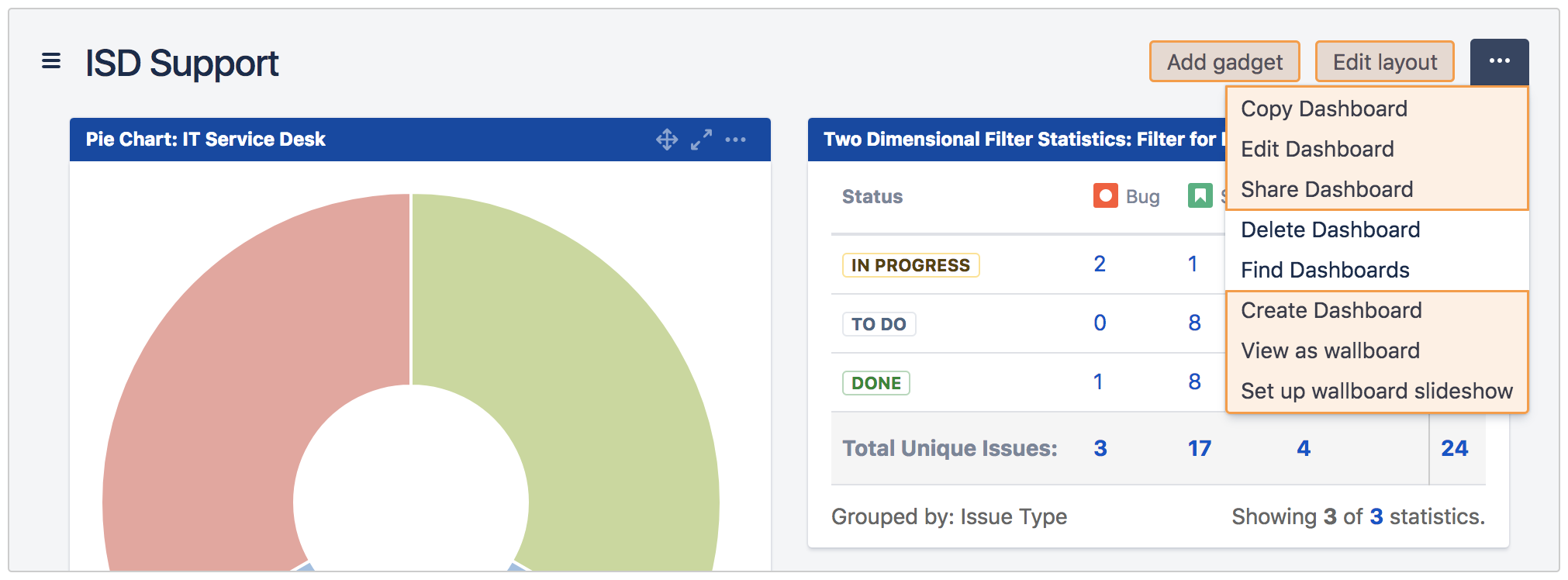This screenshot has height=580, width=1568.
Task: Click the red Bug issue type icon
Action: coord(1105,196)
